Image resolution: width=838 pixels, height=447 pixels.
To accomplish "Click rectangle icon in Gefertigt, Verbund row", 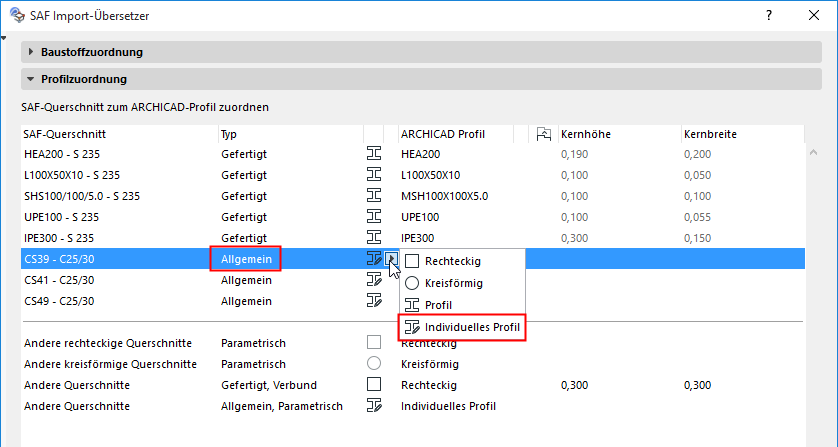I will (374, 384).
